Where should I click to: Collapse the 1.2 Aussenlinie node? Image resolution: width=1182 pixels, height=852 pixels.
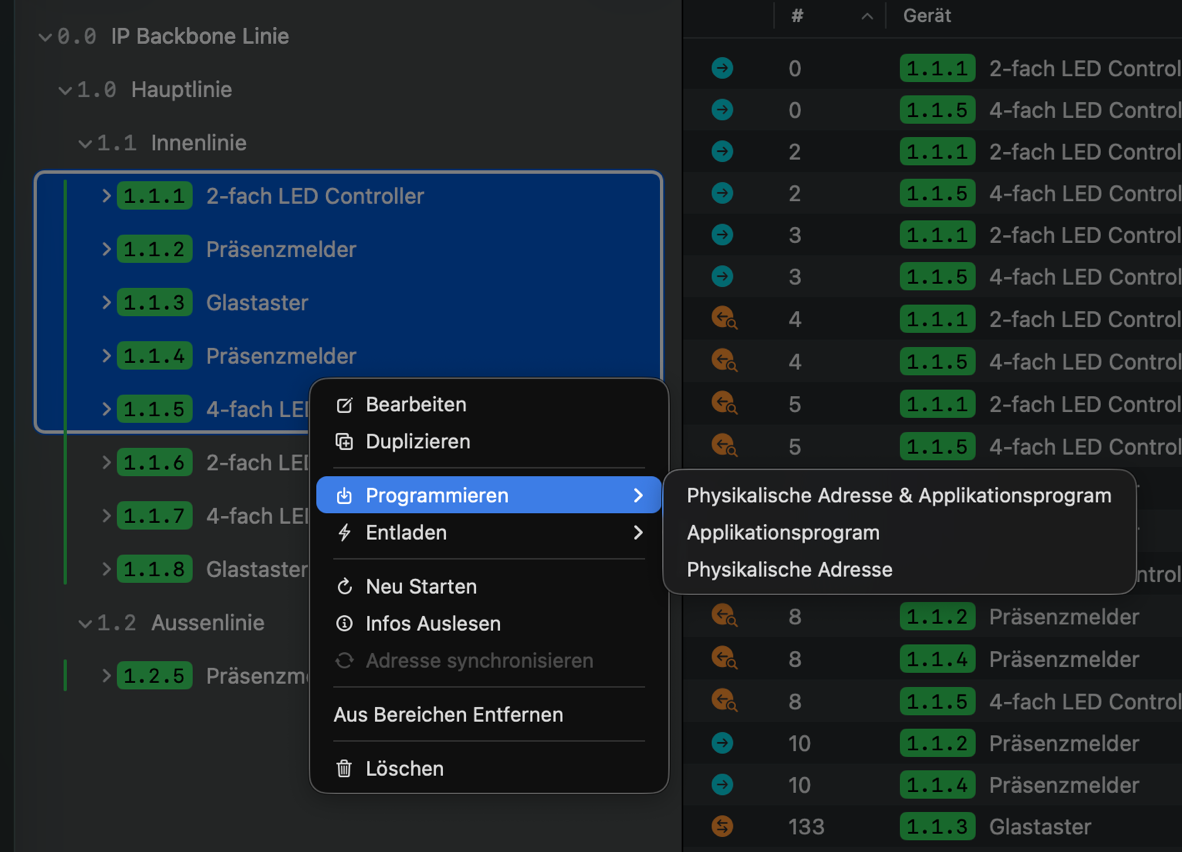85,624
